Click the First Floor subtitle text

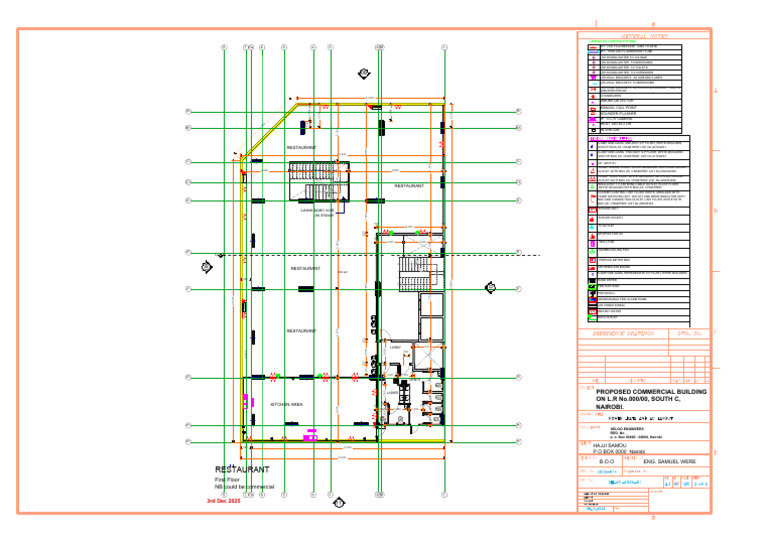(227, 480)
